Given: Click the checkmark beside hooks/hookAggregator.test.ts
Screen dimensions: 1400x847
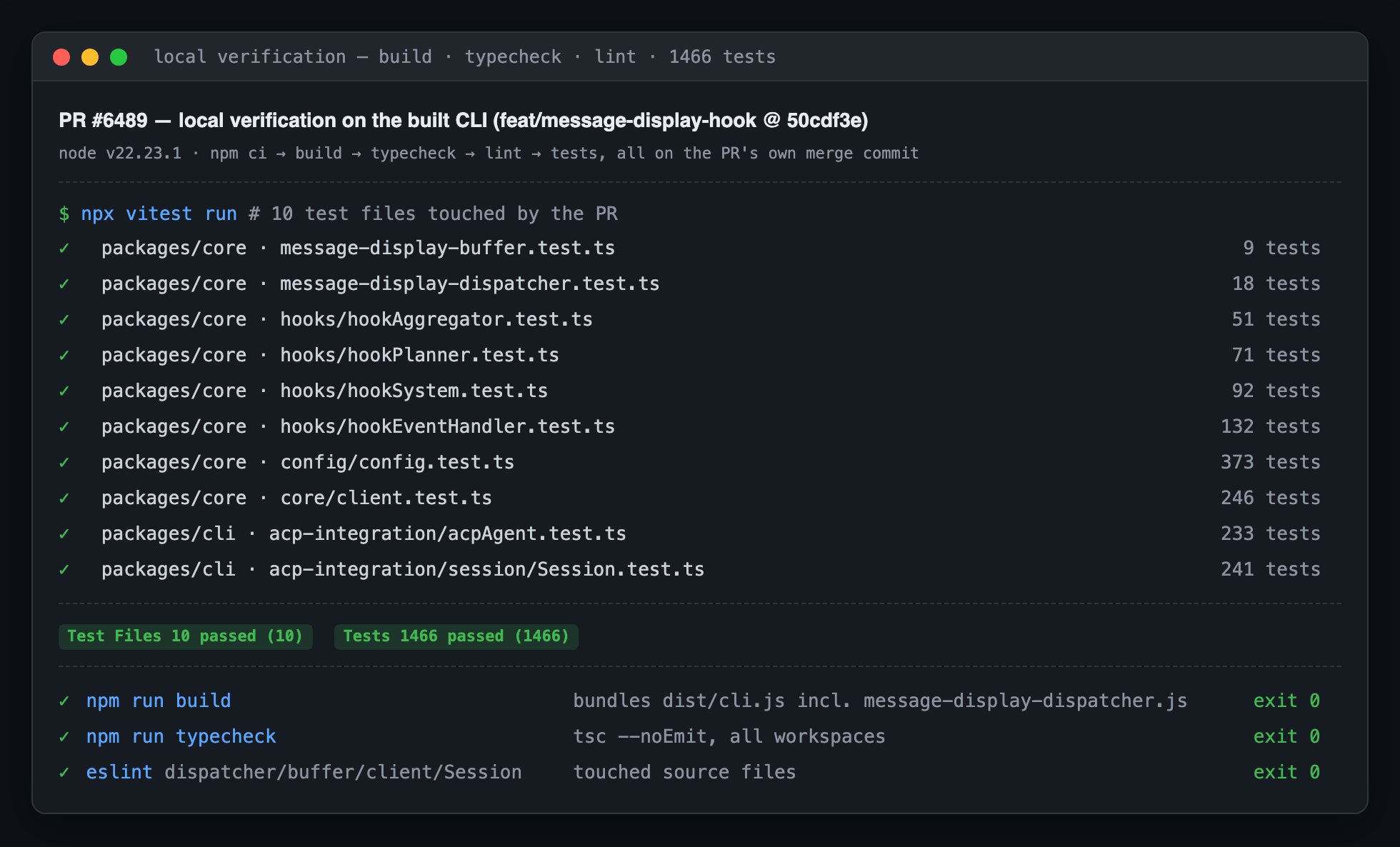Looking at the screenshot, I should click(64, 319).
